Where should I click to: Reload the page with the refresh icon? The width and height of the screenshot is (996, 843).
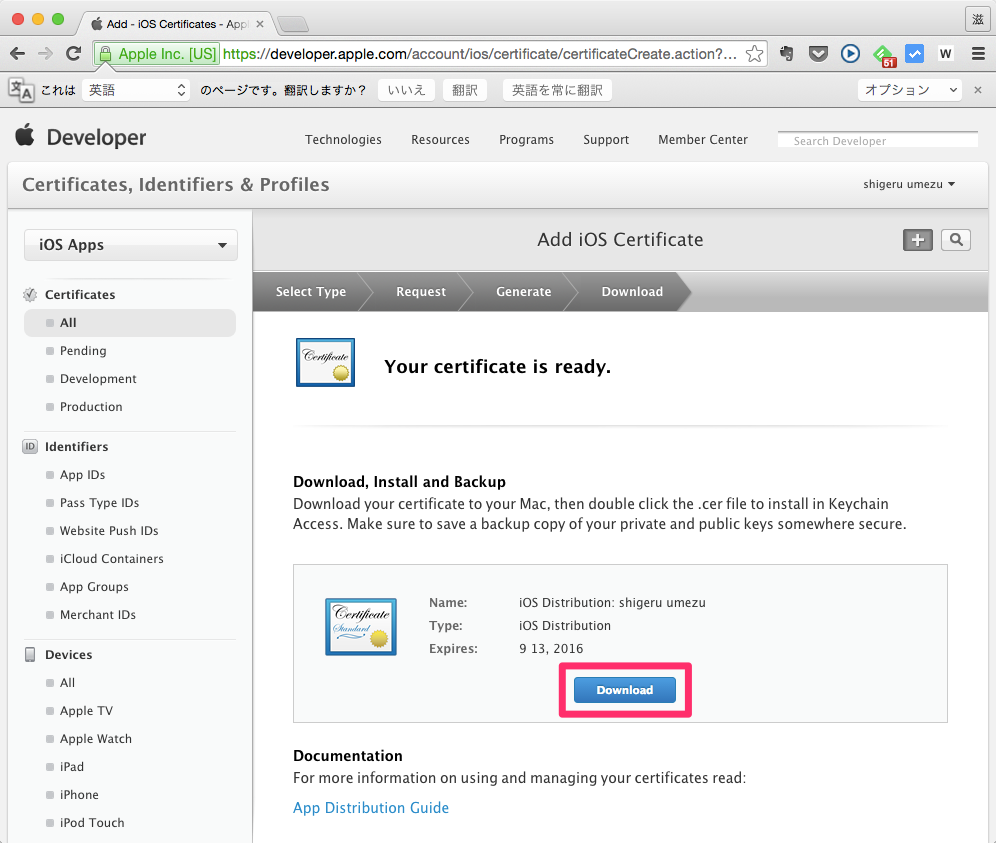tap(74, 54)
